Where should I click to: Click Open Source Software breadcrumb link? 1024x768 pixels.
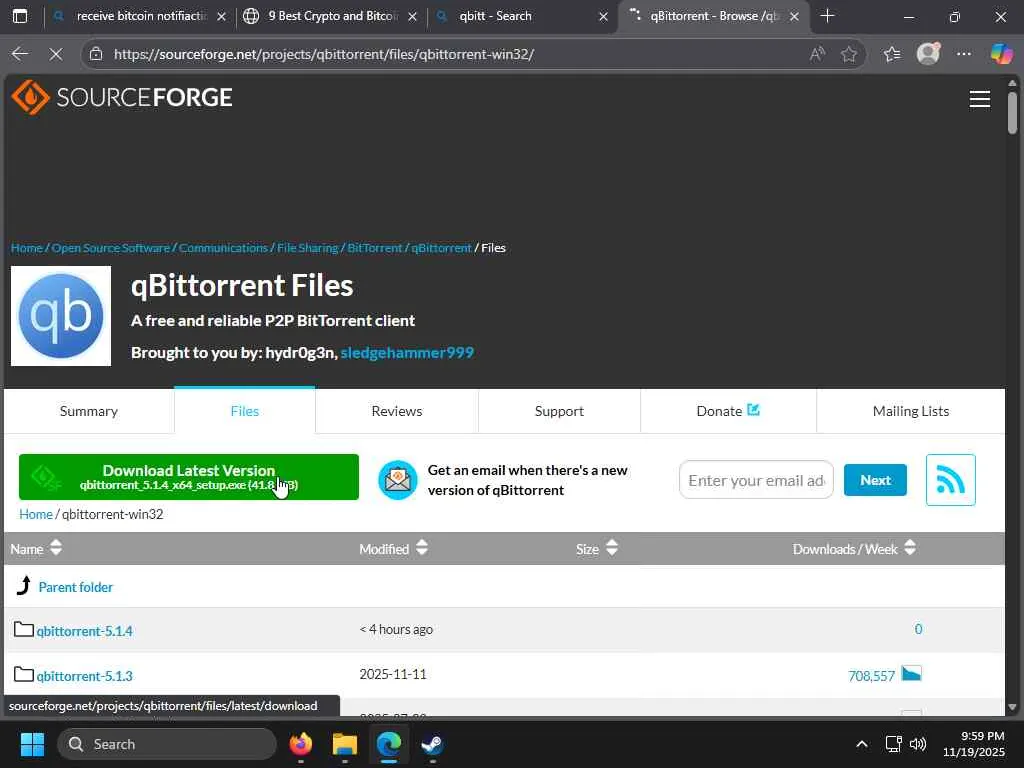tap(110, 248)
